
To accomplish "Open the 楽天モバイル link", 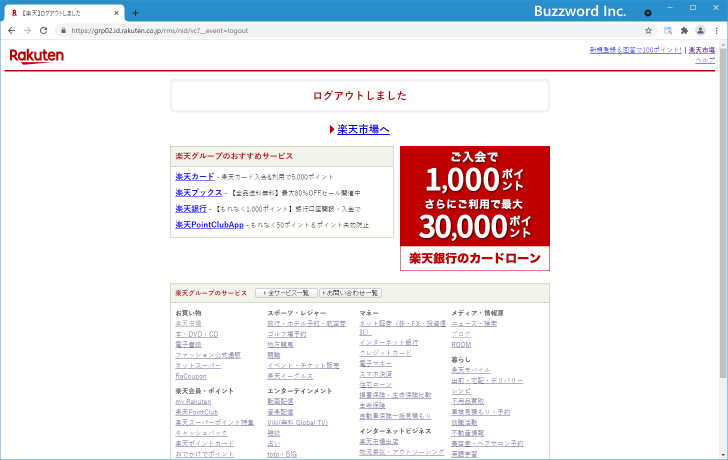I will [471, 370].
